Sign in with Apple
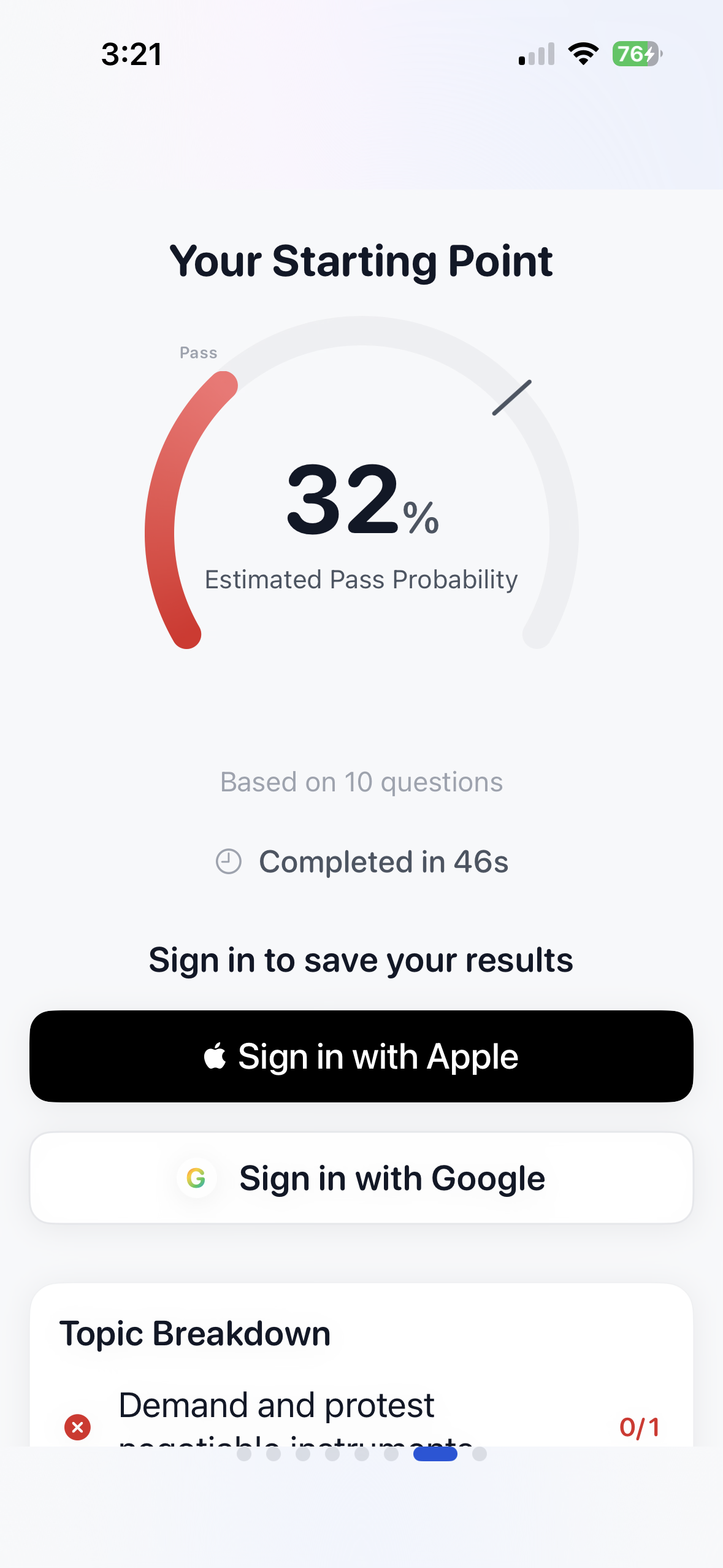This screenshot has width=723, height=1568. click(362, 1055)
